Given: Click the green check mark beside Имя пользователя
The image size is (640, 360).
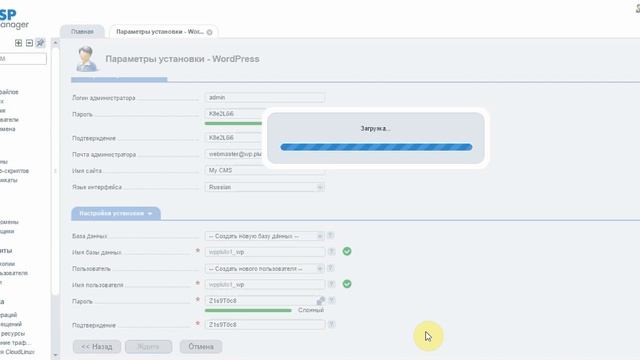Looking at the screenshot, I should tap(347, 284).
